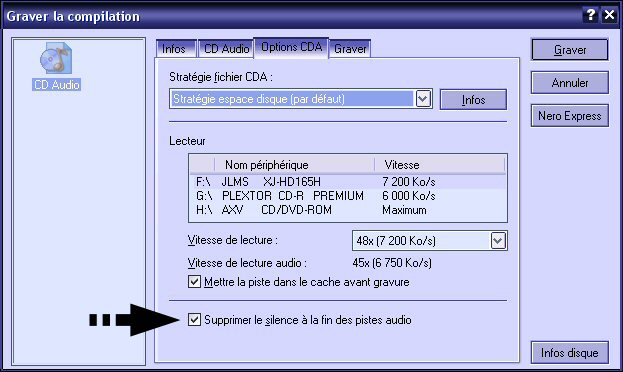This screenshot has height=372, width=623.
Task: Click the 48x (7 200 Ko/s) speed combo box
Action: 430,240
